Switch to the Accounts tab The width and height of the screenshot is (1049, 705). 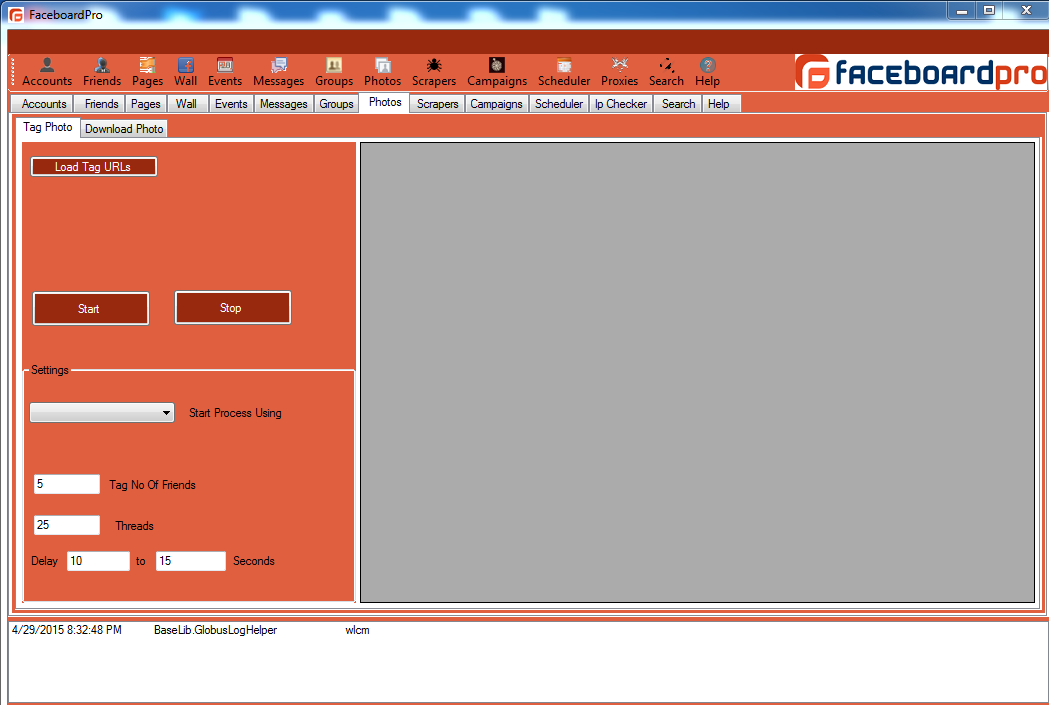click(43, 104)
